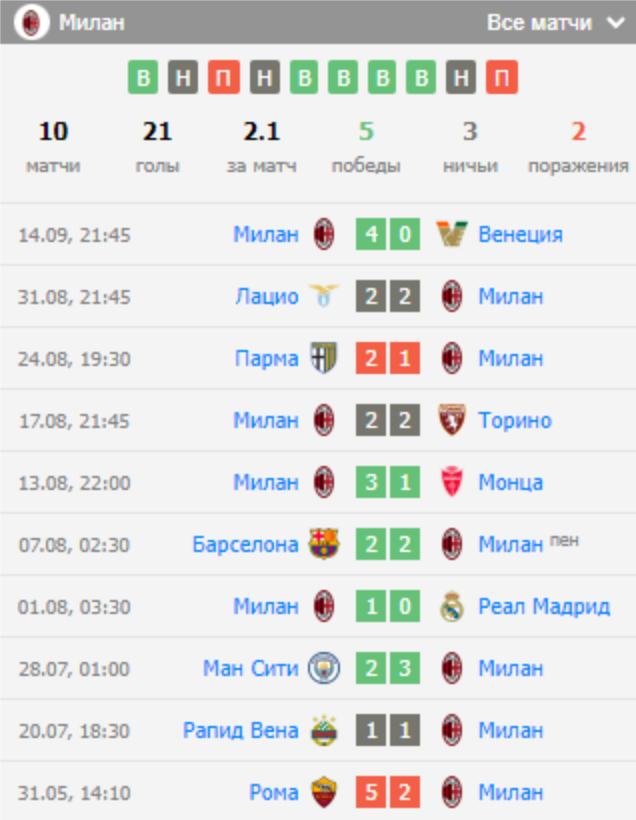Select the Ман Сити team name
Image resolution: width=636 pixels, height=820 pixels.
click(x=250, y=668)
